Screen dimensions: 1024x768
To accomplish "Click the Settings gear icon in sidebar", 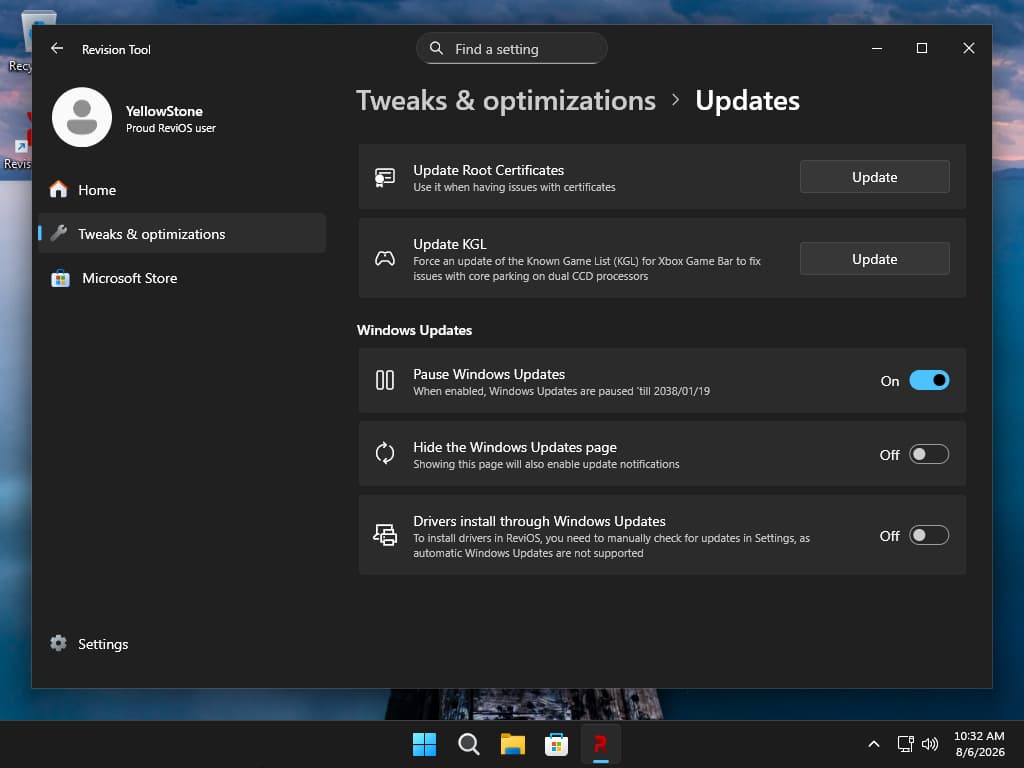I will click(59, 643).
